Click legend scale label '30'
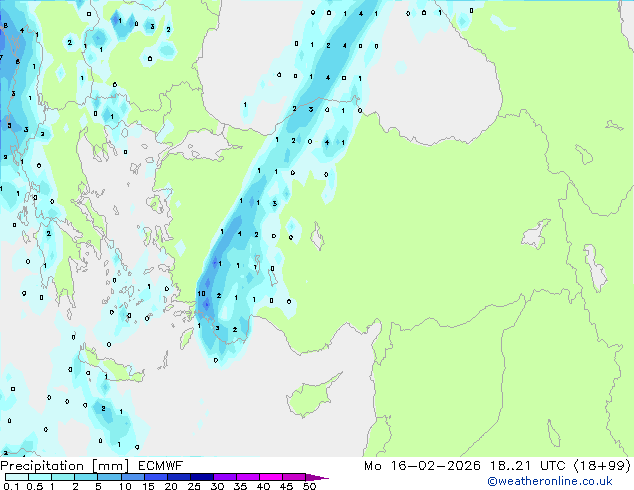Image resolution: width=634 pixels, height=490 pixels. tap(217, 486)
